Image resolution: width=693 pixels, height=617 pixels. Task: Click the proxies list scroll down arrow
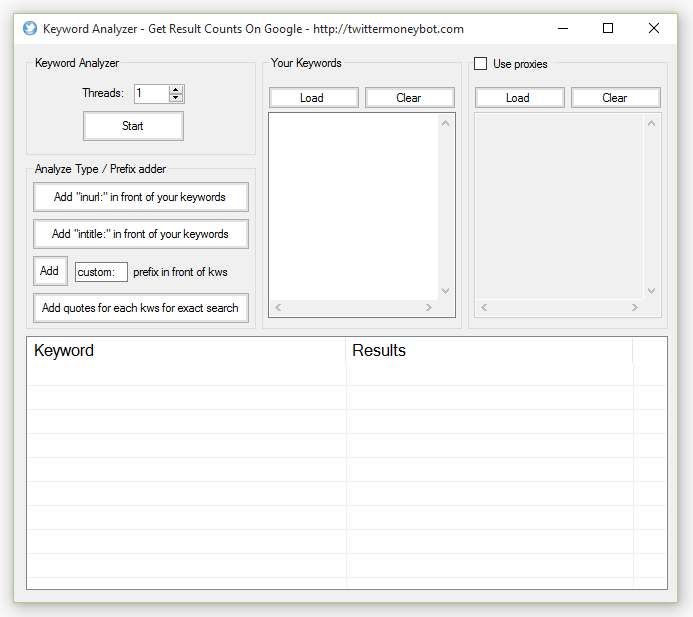tap(651, 290)
